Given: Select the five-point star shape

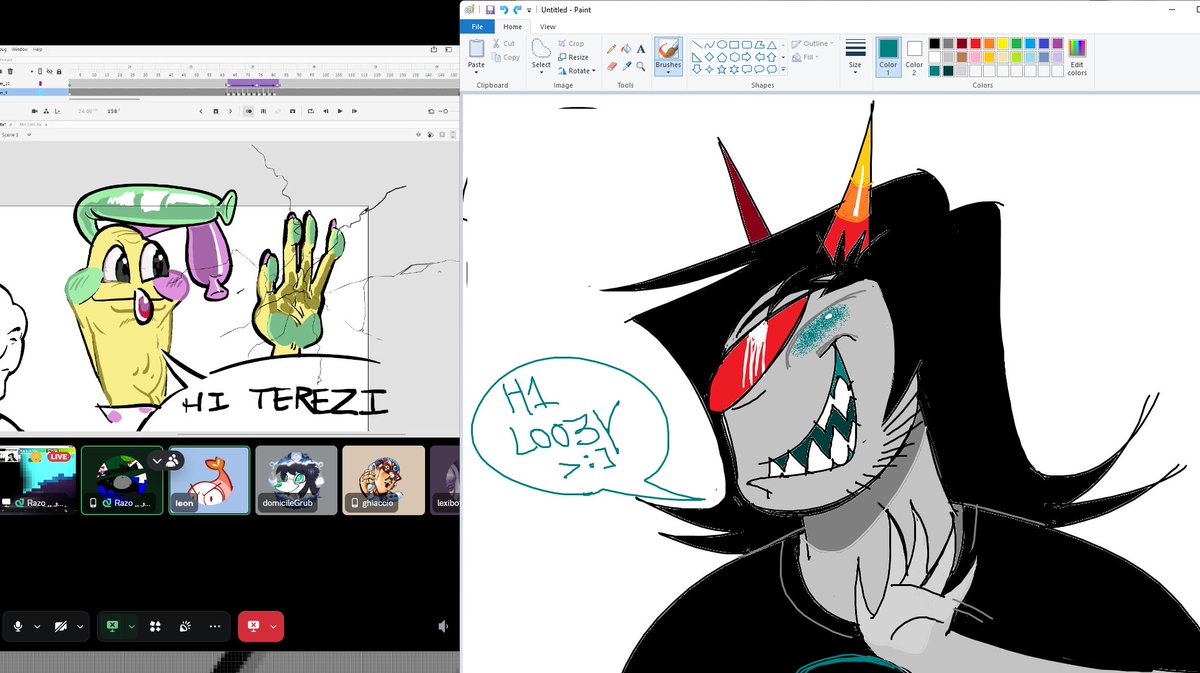Looking at the screenshot, I should point(721,69).
